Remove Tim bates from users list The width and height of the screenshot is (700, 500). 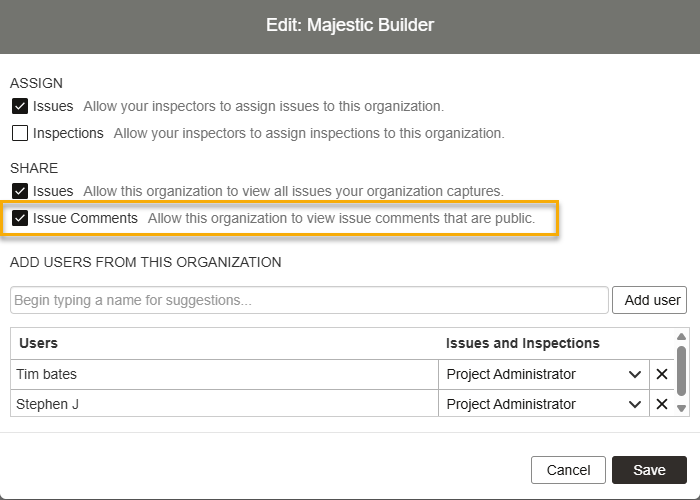661,374
